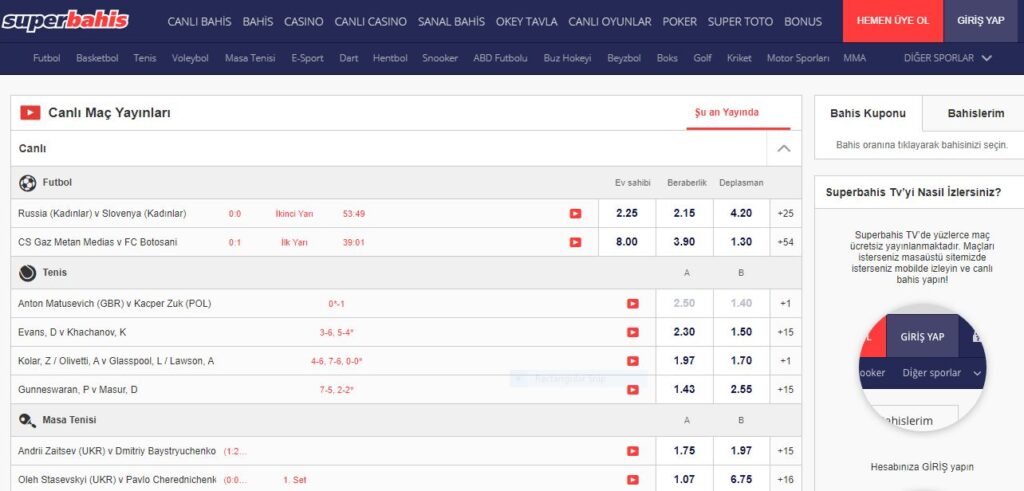The height and width of the screenshot is (491, 1024).
Task: Play live stream for Evans v Khachanov
Action: (632, 332)
